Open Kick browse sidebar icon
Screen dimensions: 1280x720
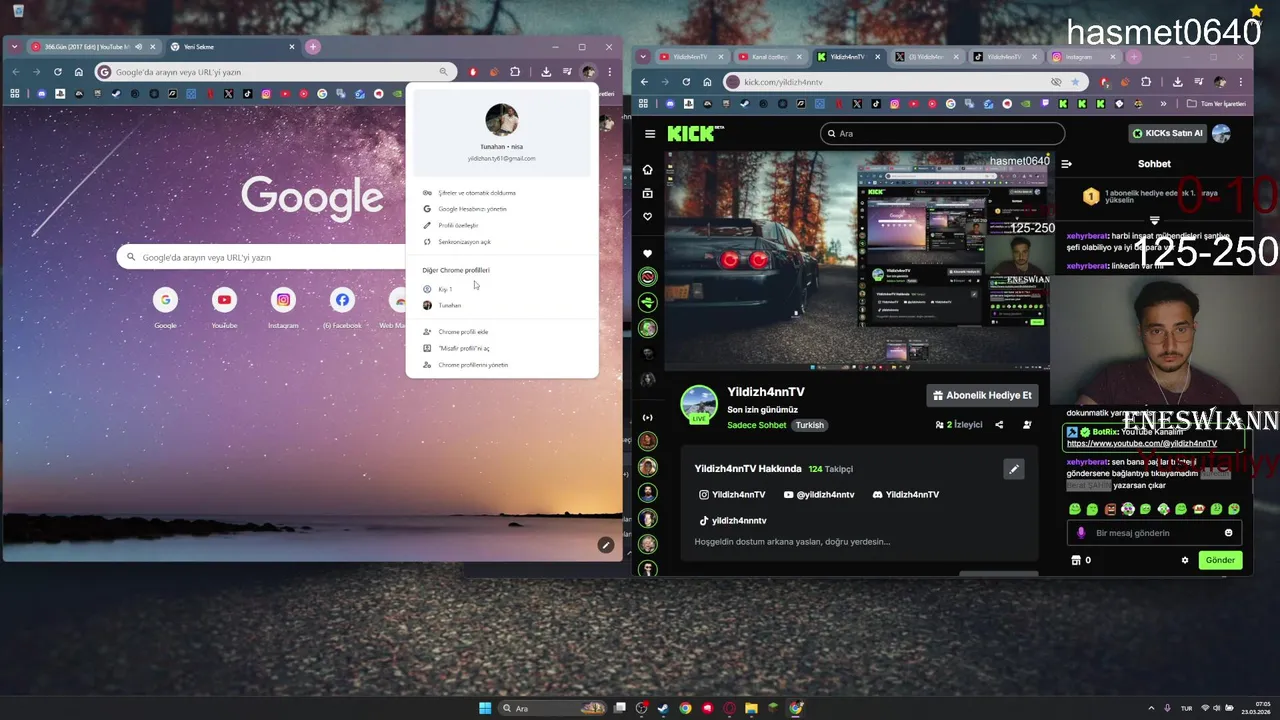pos(647,193)
